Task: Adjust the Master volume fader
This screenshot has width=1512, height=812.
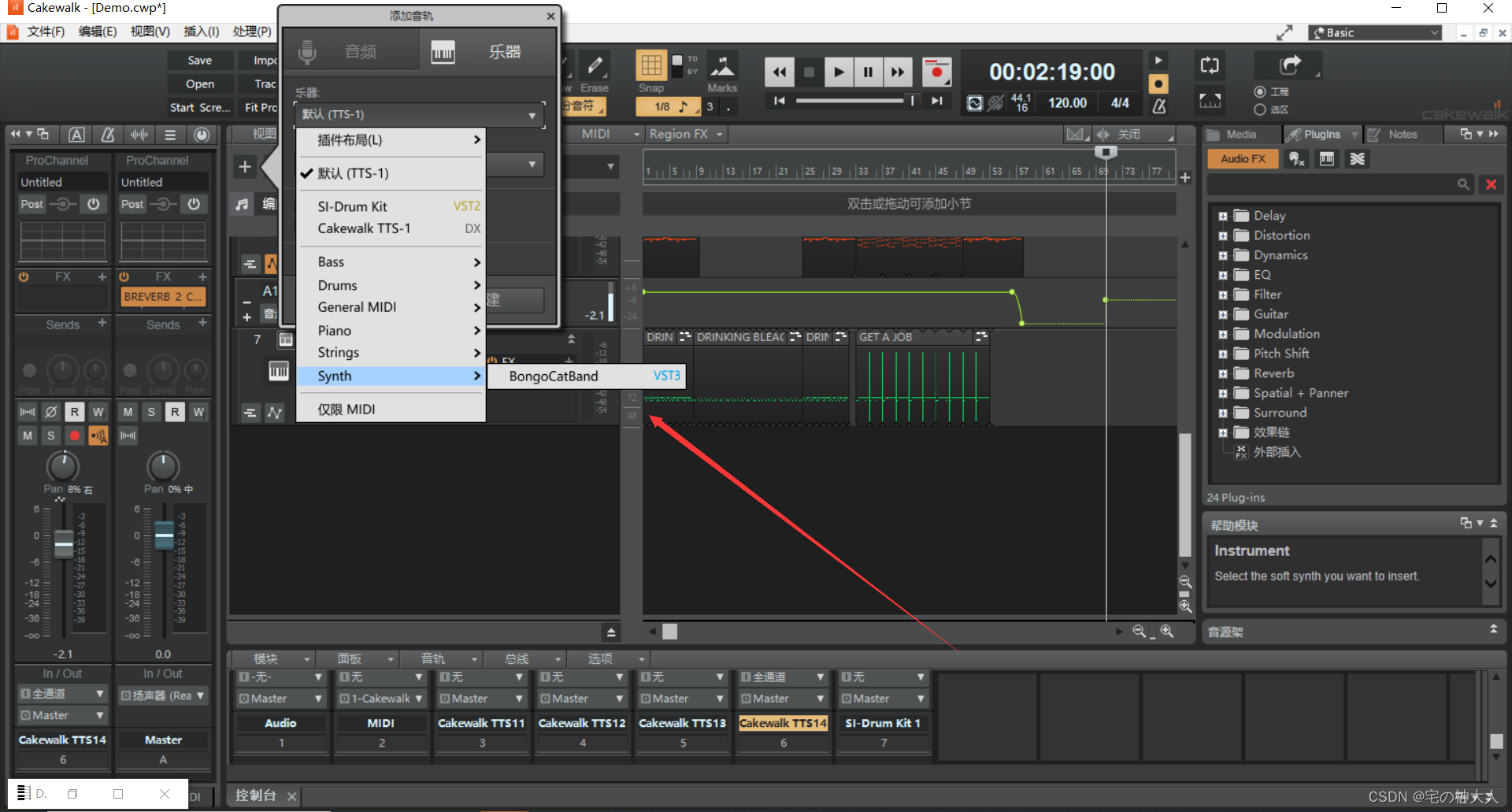Action: point(164,535)
